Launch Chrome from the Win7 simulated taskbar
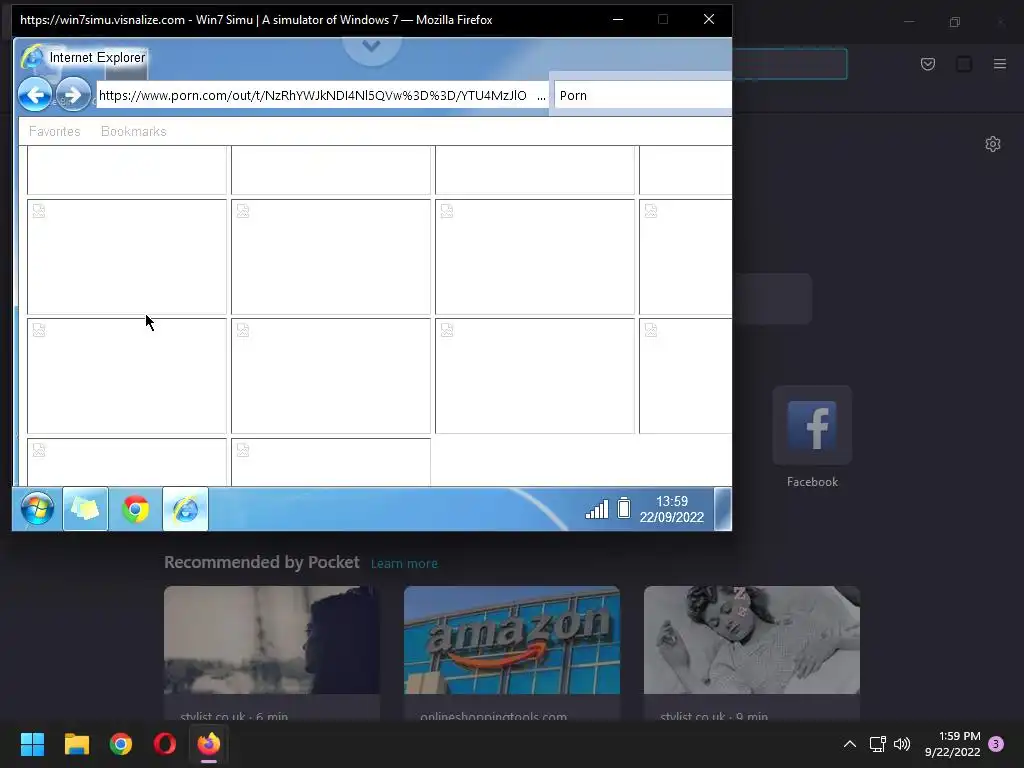 135,509
